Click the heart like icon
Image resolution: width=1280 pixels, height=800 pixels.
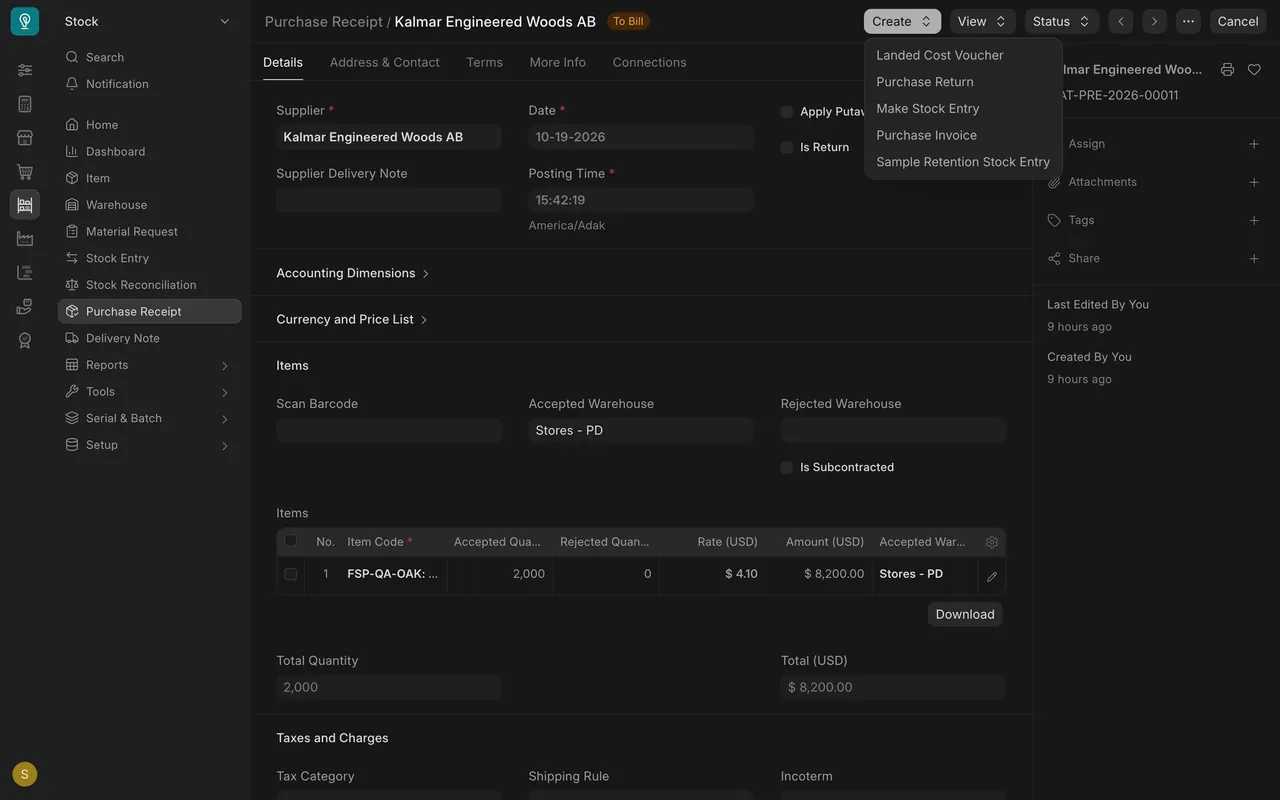click(1254, 70)
